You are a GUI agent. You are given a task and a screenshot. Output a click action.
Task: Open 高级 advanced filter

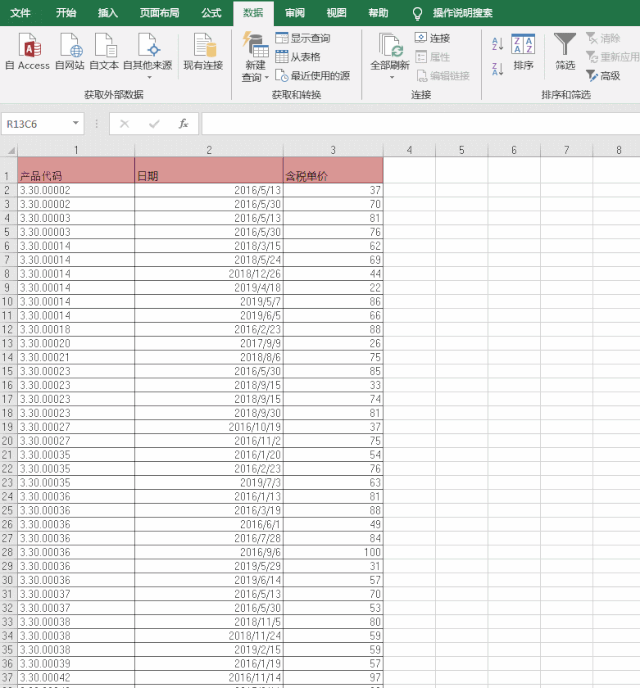(604, 75)
